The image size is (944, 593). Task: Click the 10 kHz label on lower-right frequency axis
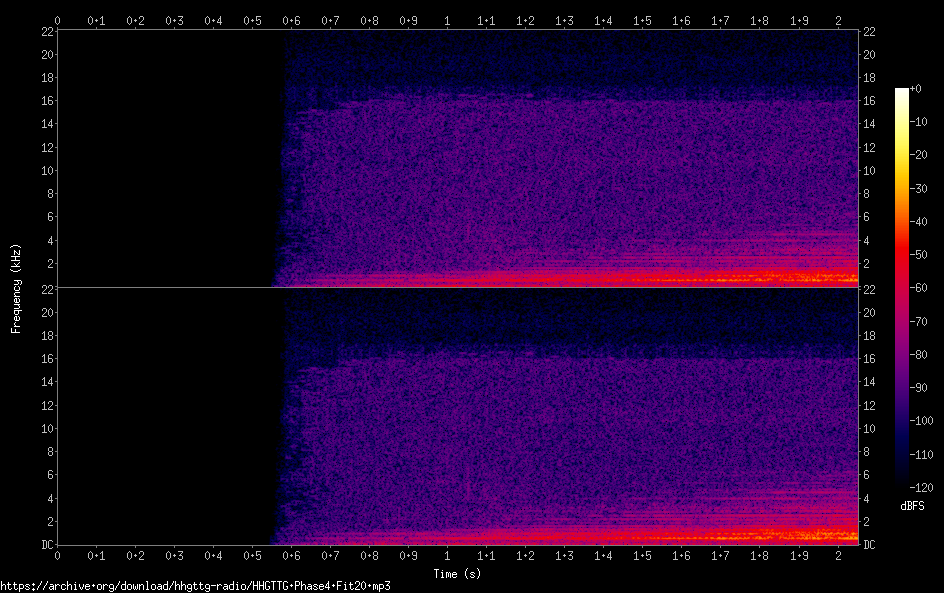[x=868, y=428]
